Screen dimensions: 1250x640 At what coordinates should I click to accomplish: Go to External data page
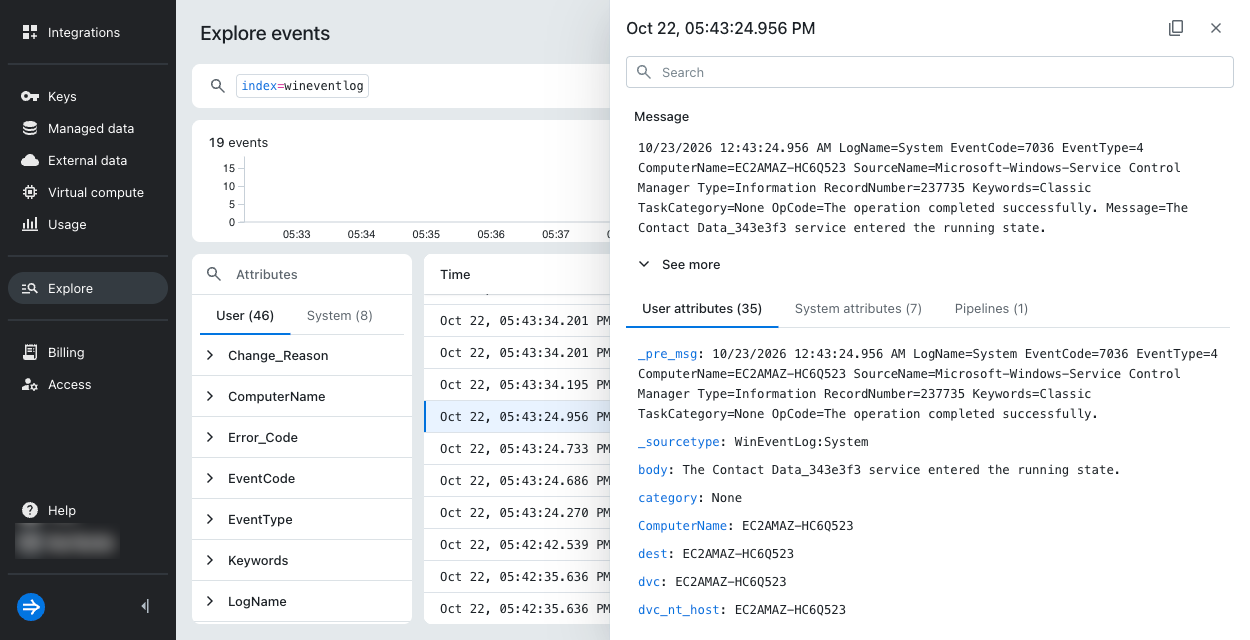[x=88, y=160]
